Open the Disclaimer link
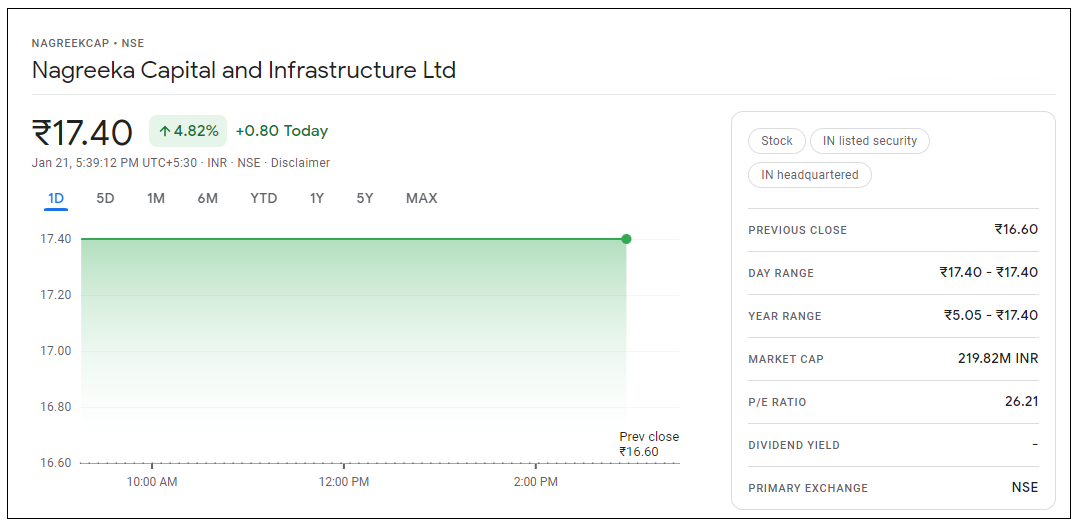Screen dimensions: 1078x526 tap(300, 163)
